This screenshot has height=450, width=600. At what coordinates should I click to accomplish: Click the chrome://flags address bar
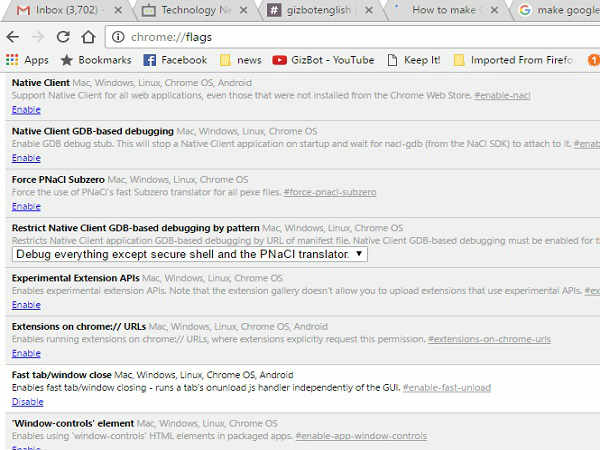coord(300,37)
